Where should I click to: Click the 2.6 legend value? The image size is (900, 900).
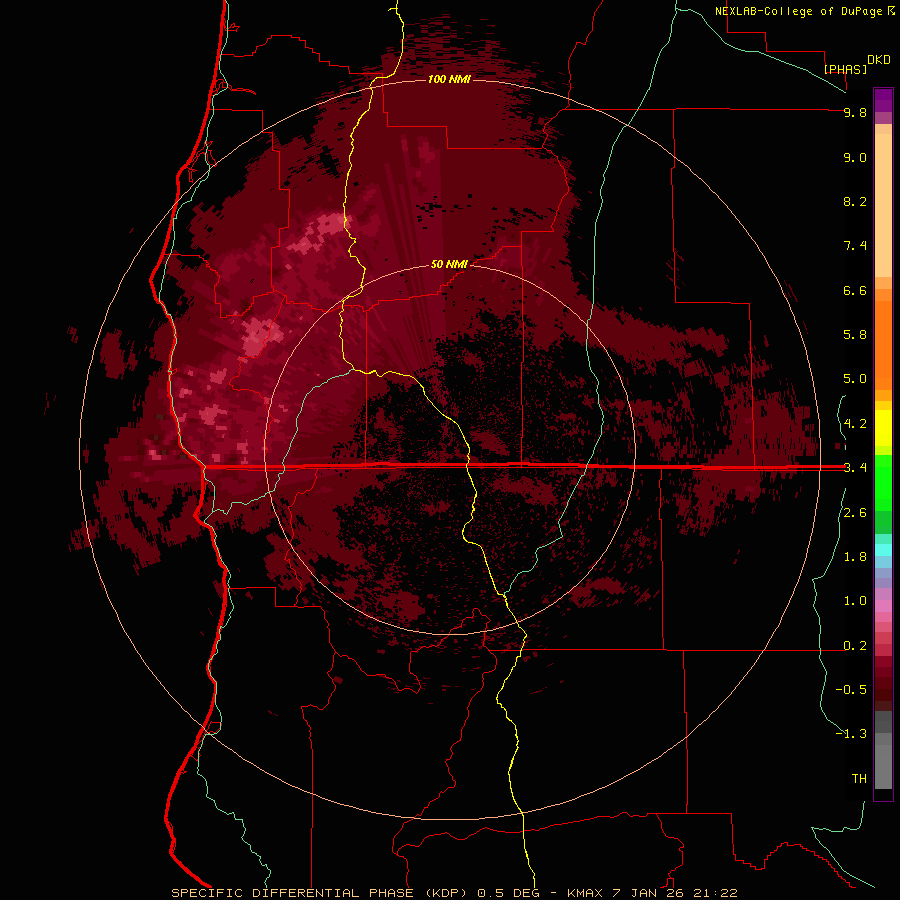[x=855, y=513]
